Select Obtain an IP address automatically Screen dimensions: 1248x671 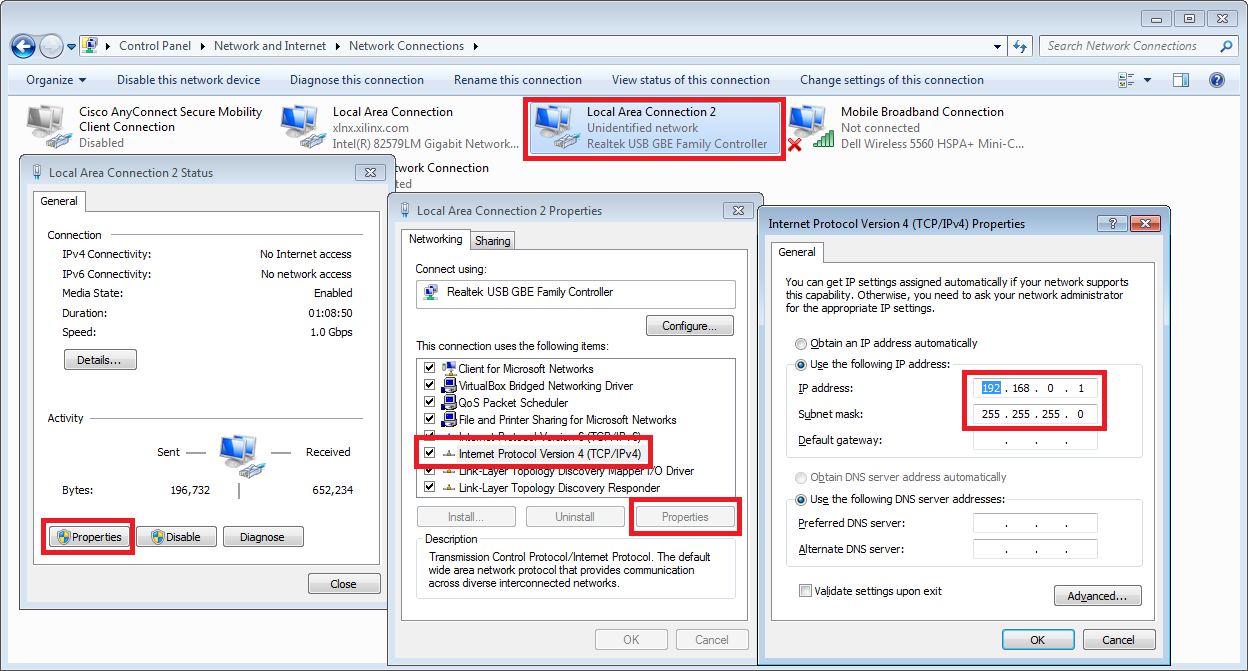coord(800,343)
